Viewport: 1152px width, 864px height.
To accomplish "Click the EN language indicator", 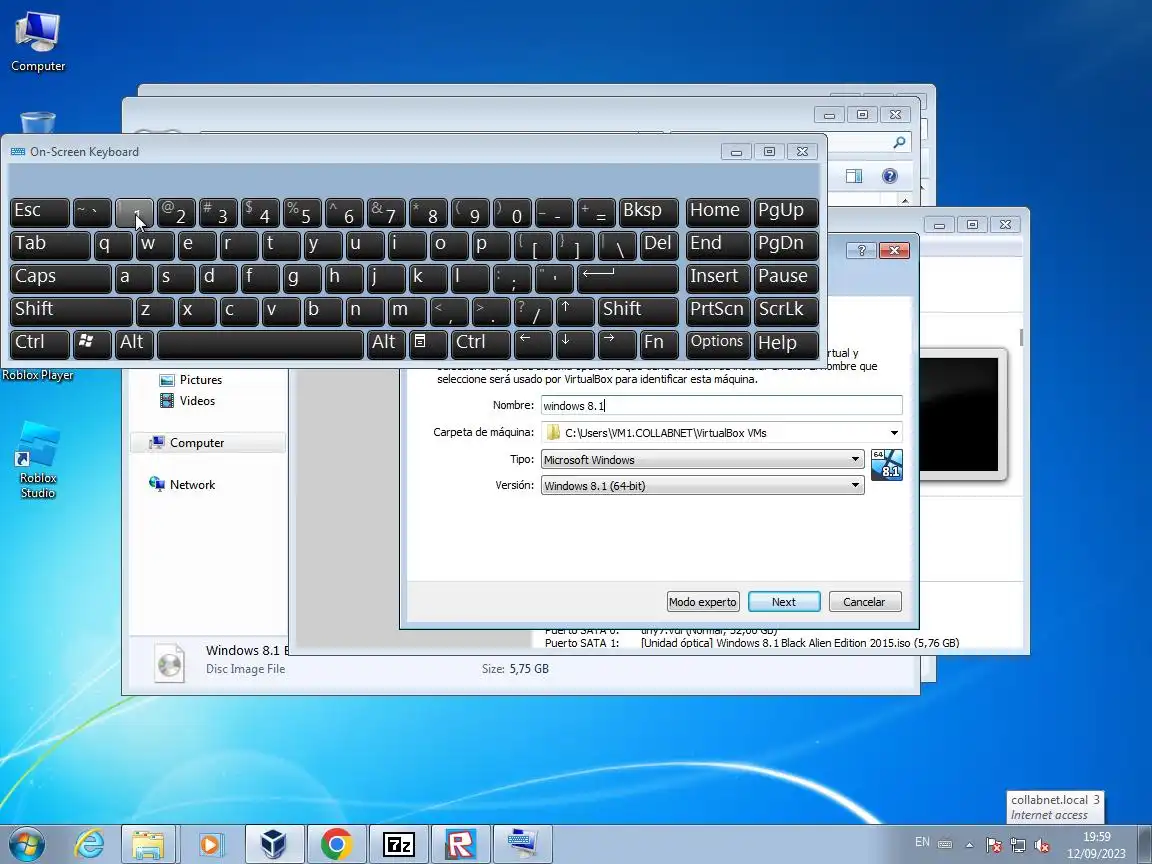I will (x=922, y=842).
